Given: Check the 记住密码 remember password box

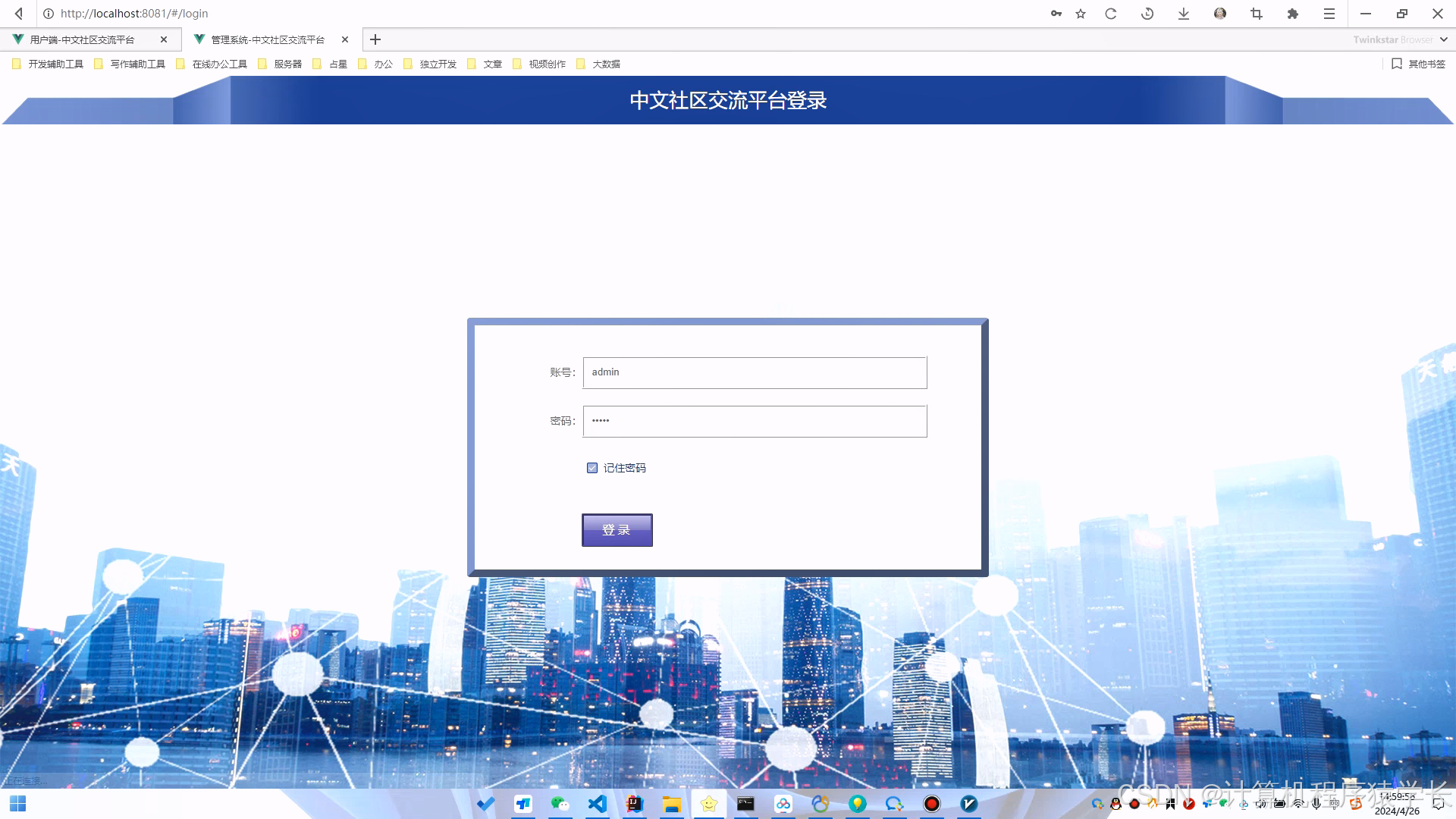Looking at the screenshot, I should click(x=591, y=468).
